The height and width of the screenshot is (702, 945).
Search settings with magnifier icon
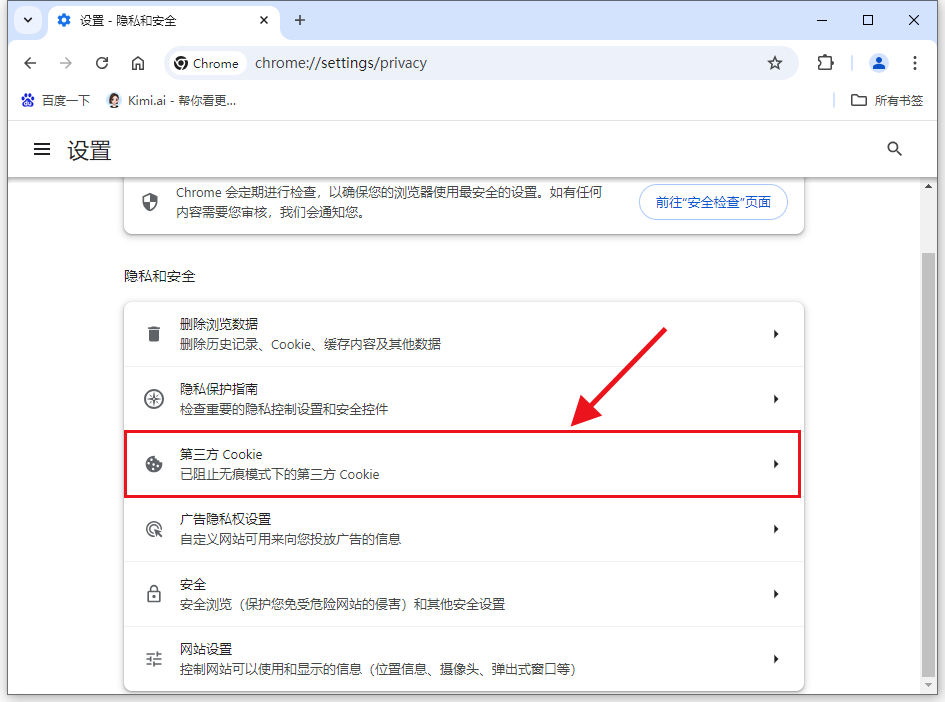pyautogui.click(x=894, y=149)
